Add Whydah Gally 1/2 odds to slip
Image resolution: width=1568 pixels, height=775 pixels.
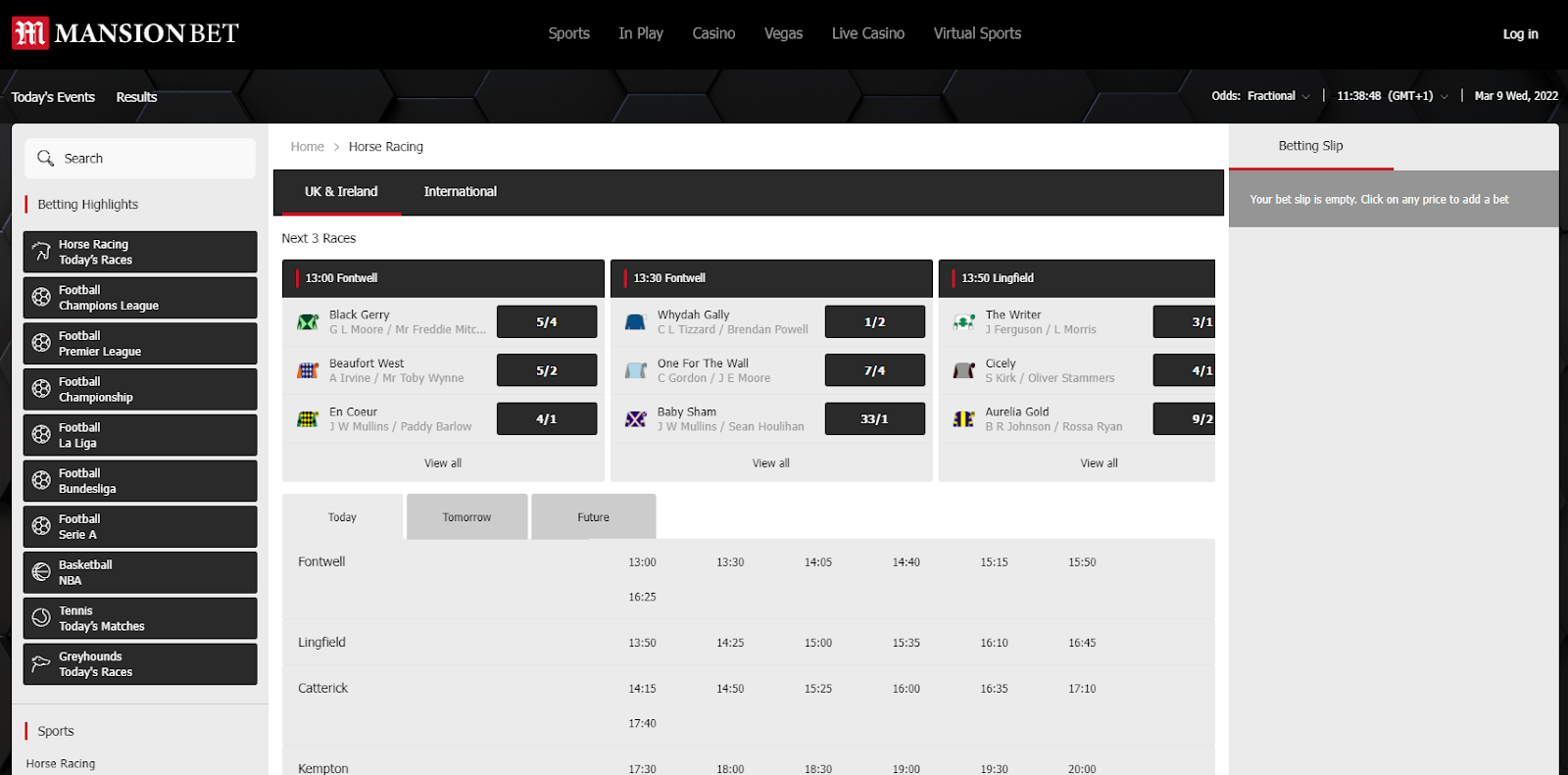click(x=875, y=321)
